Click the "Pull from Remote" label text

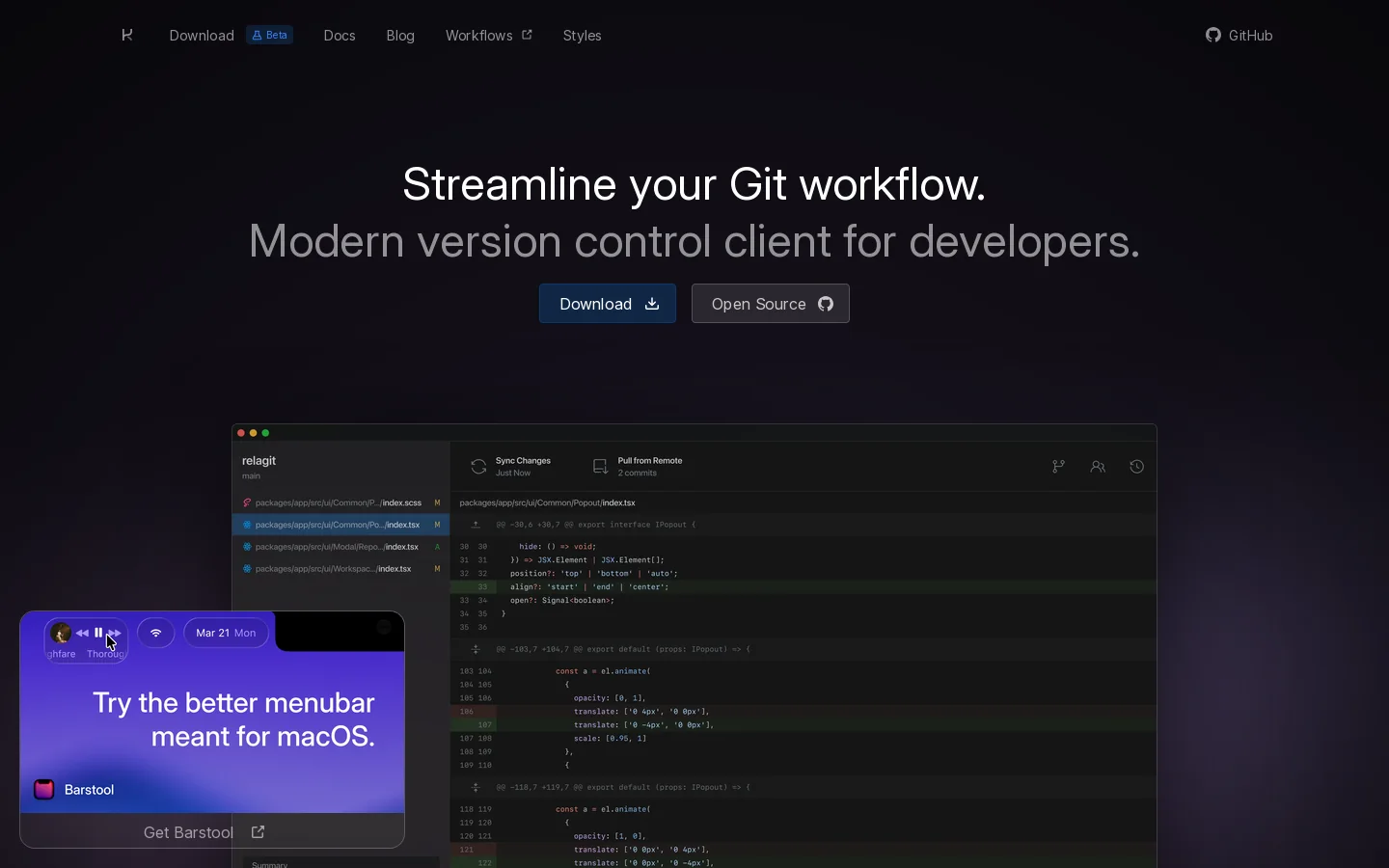pos(650,461)
